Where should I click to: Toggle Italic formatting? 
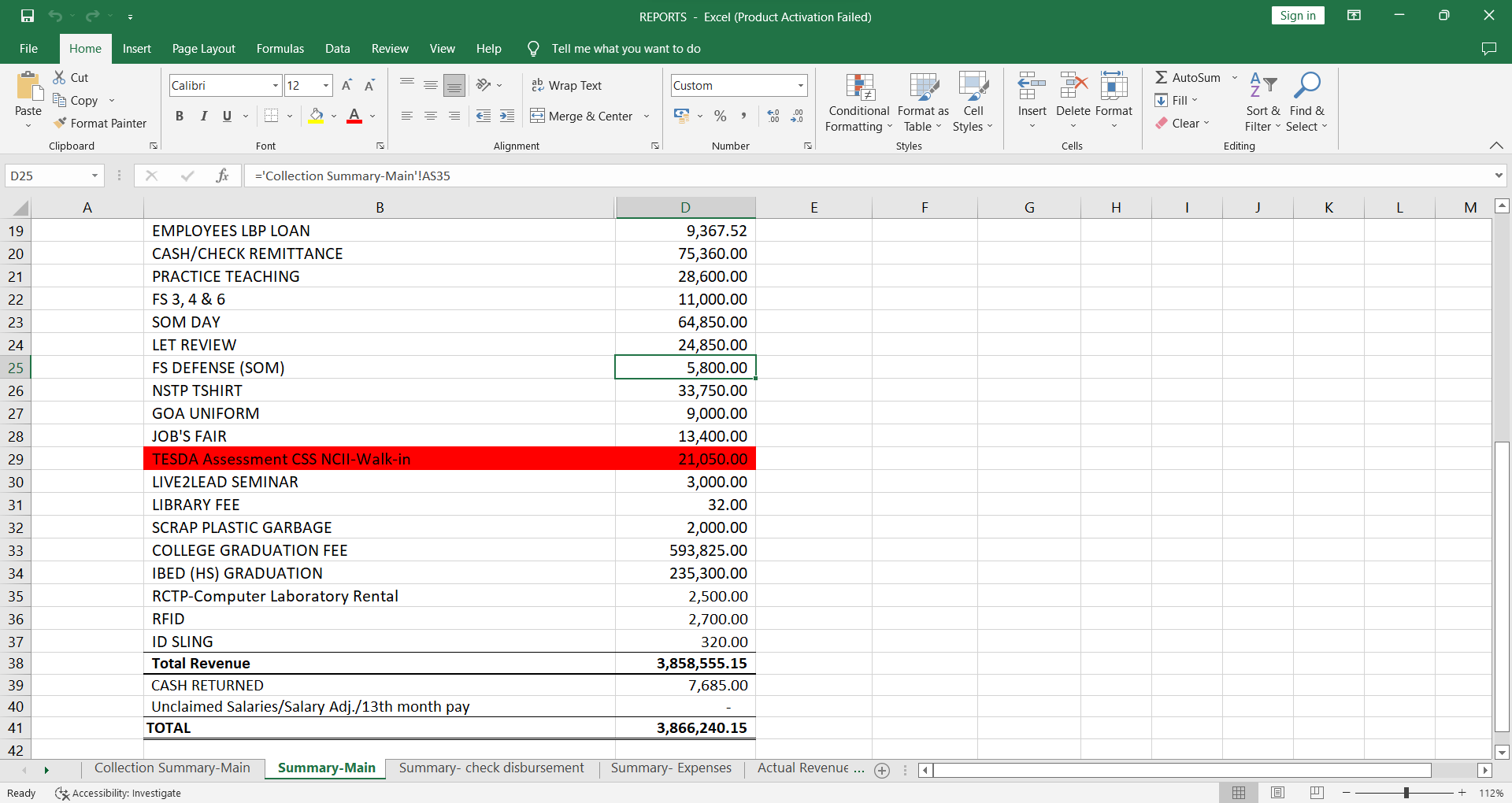click(x=204, y=116)
